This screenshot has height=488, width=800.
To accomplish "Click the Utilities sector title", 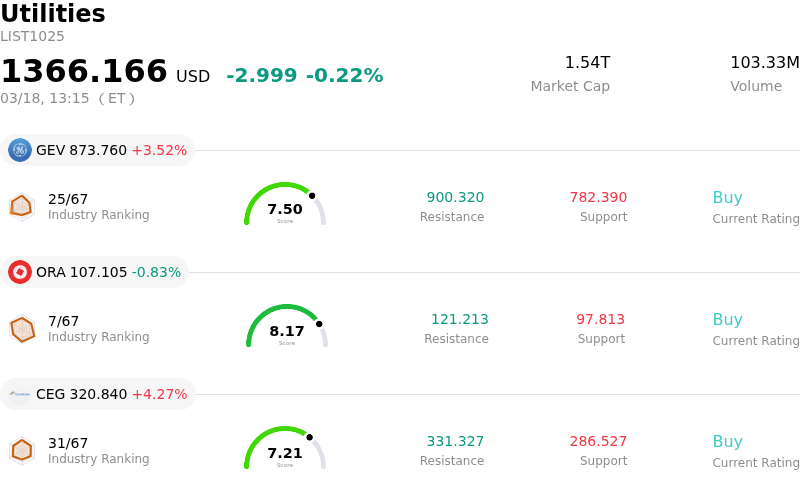I will [x=53, y=14].
